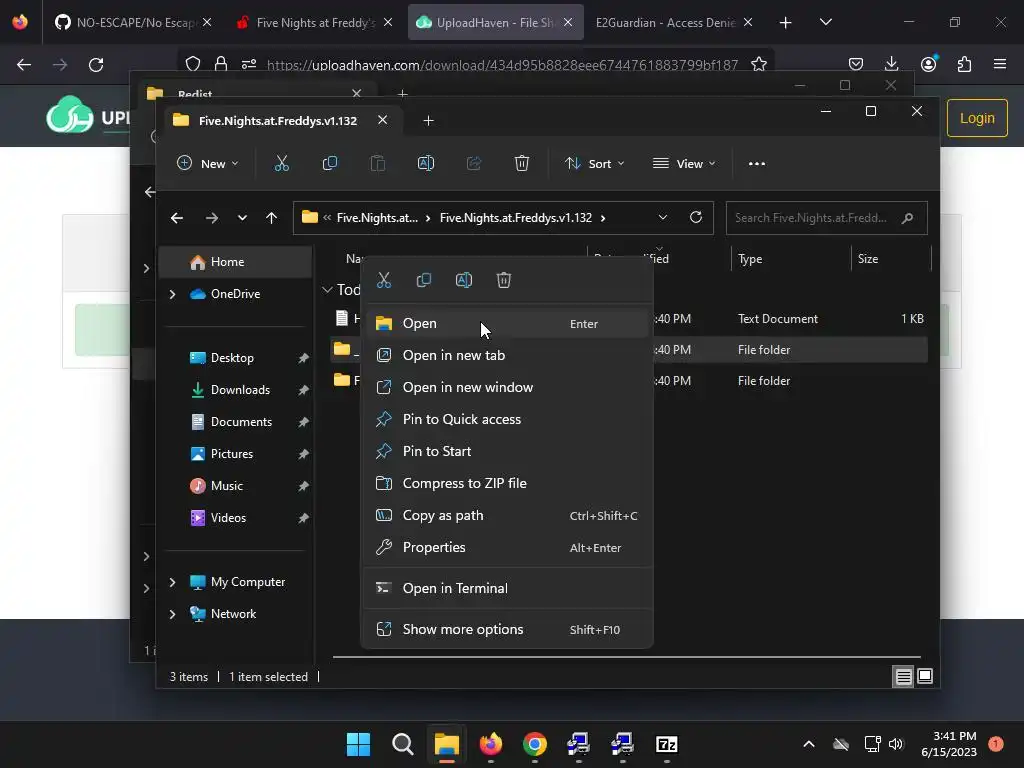Choose Open in Terminal

click(x=507, y=588)
